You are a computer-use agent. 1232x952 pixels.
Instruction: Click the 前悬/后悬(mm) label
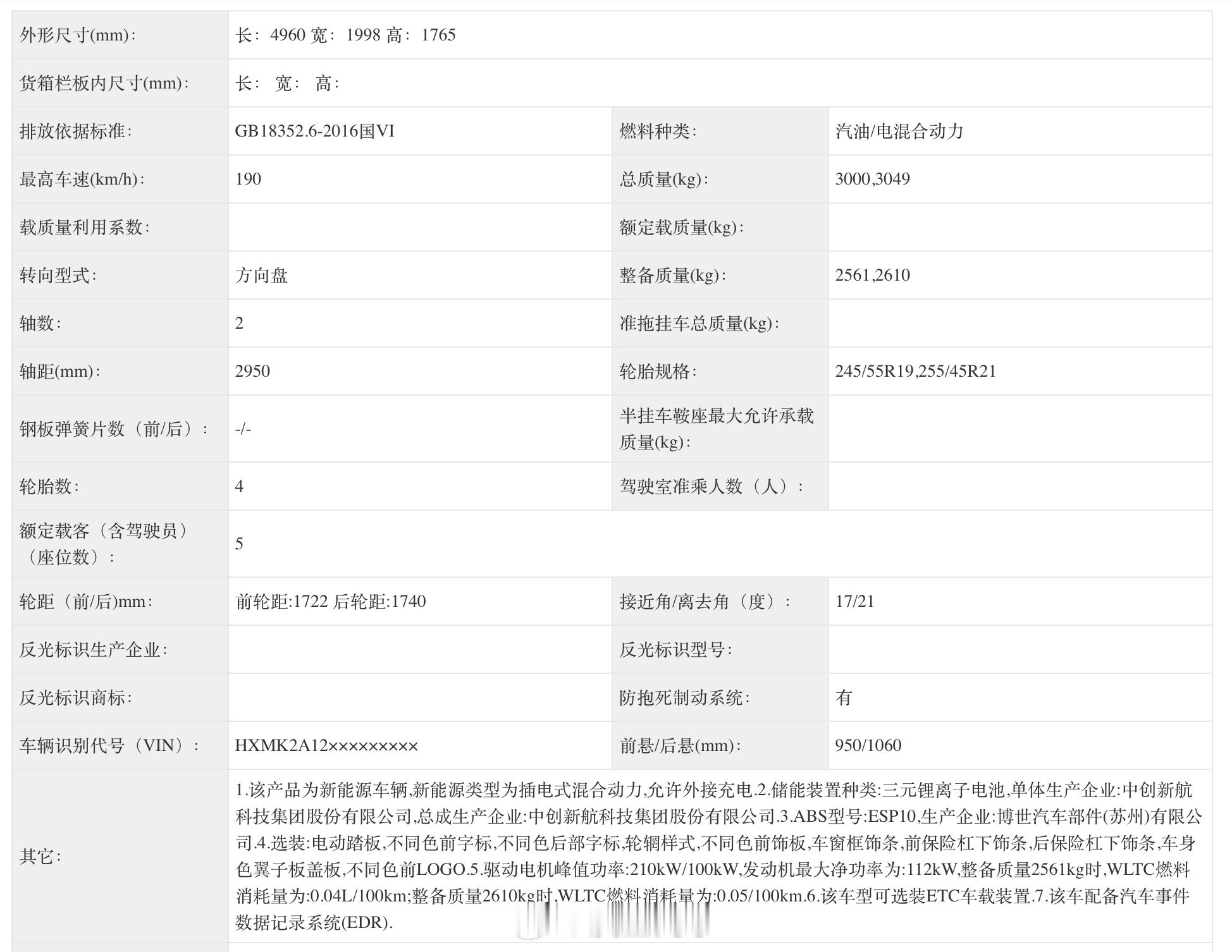680,745
